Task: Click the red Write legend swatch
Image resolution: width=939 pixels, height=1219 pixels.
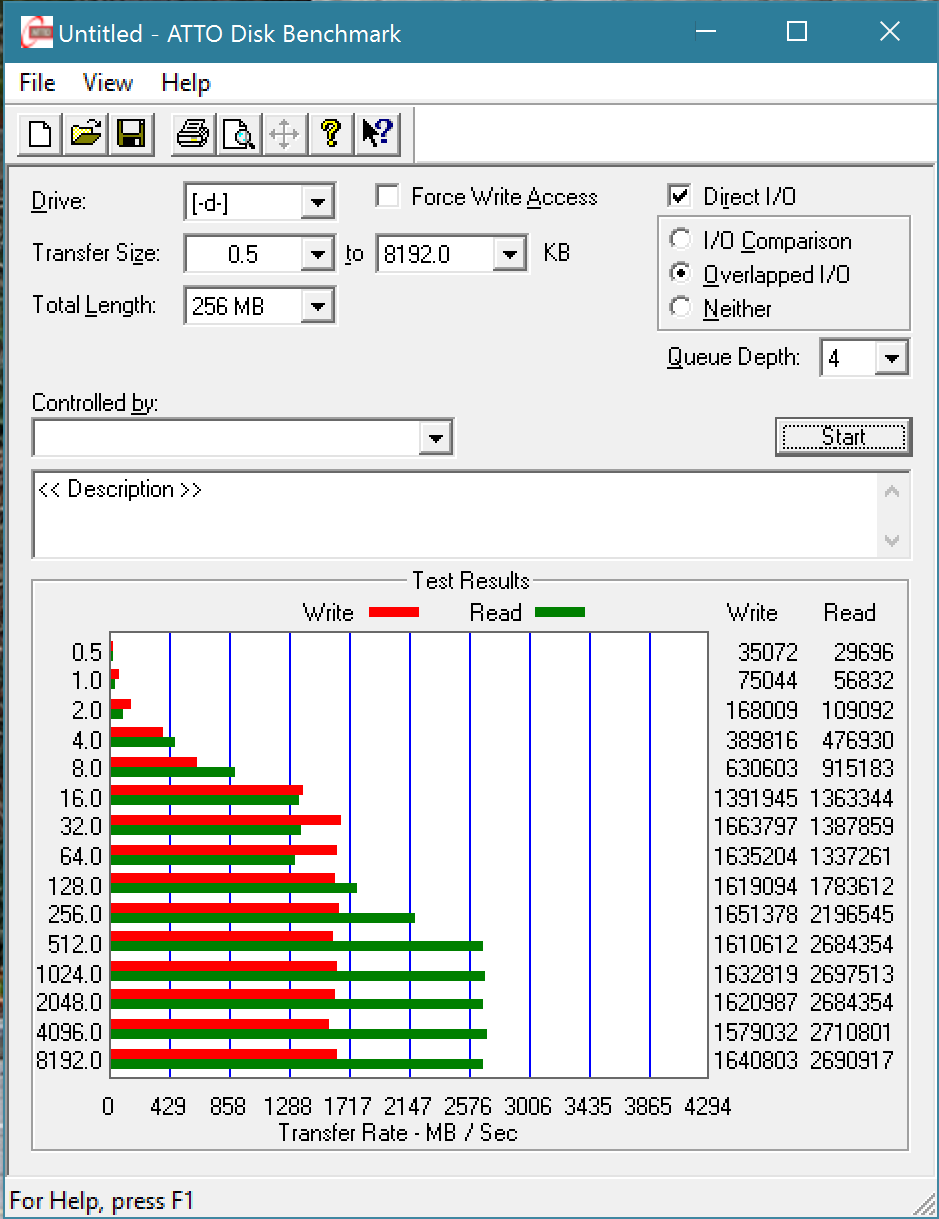Action: point(393,612)
